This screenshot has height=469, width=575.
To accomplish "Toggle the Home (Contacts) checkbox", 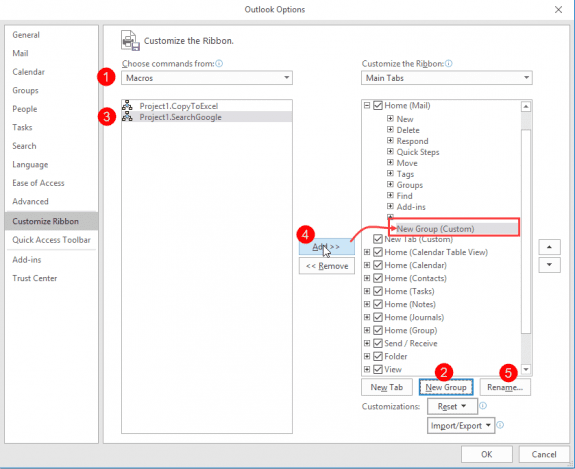I will tap(378, 278).
